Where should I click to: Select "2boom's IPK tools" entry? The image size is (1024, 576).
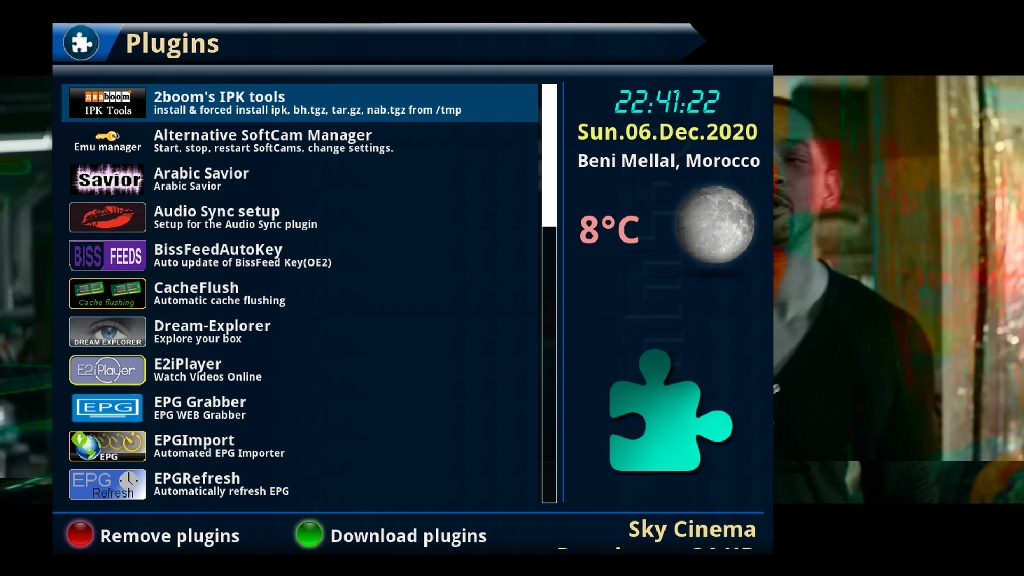[x=300, y=103]
